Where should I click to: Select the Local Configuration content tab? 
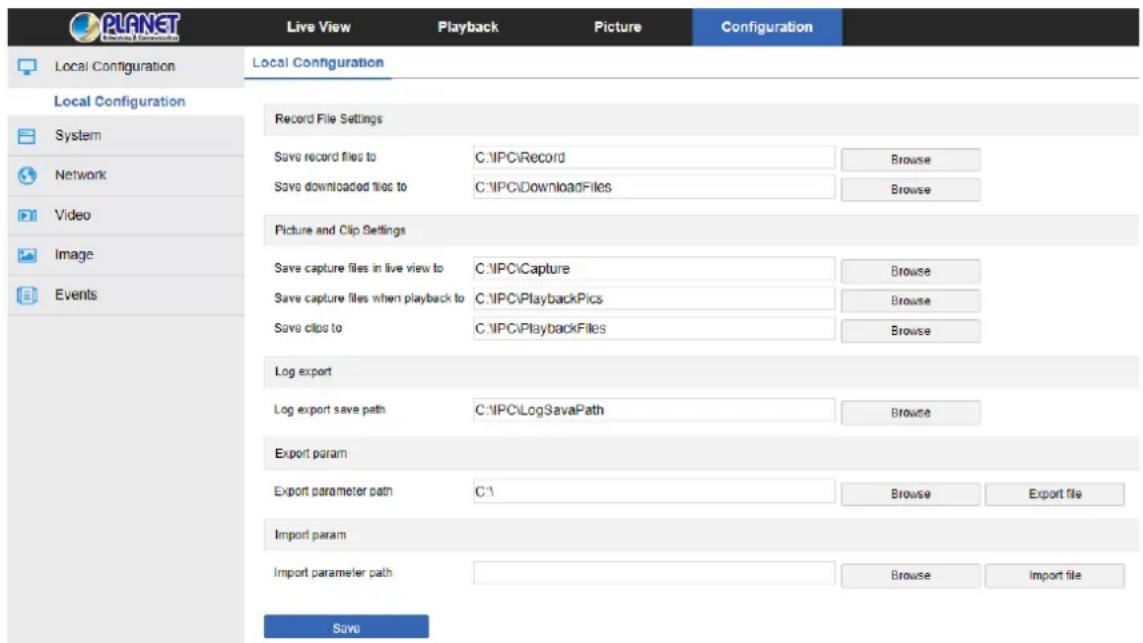coord(318,63)
